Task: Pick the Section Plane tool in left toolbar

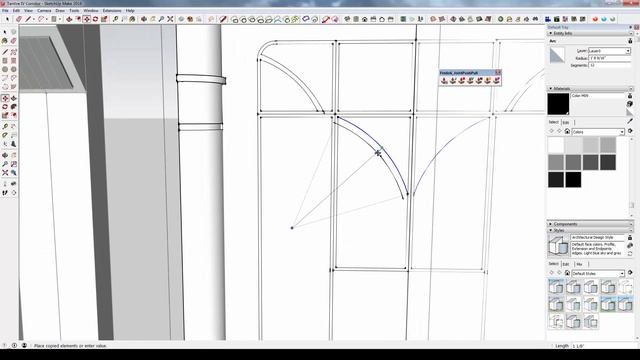Action: pyautogui.click(x=13, y=193)
